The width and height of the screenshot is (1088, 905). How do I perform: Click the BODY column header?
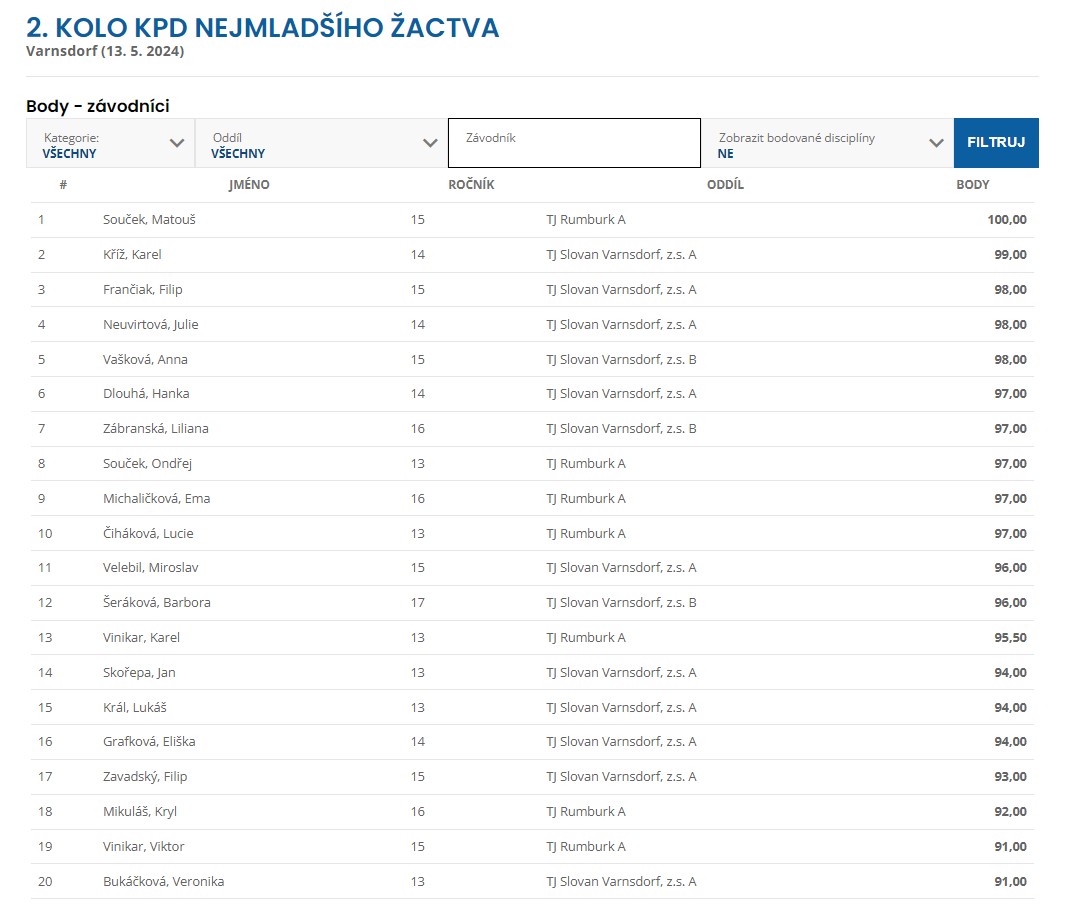click(x=973, y=185)
